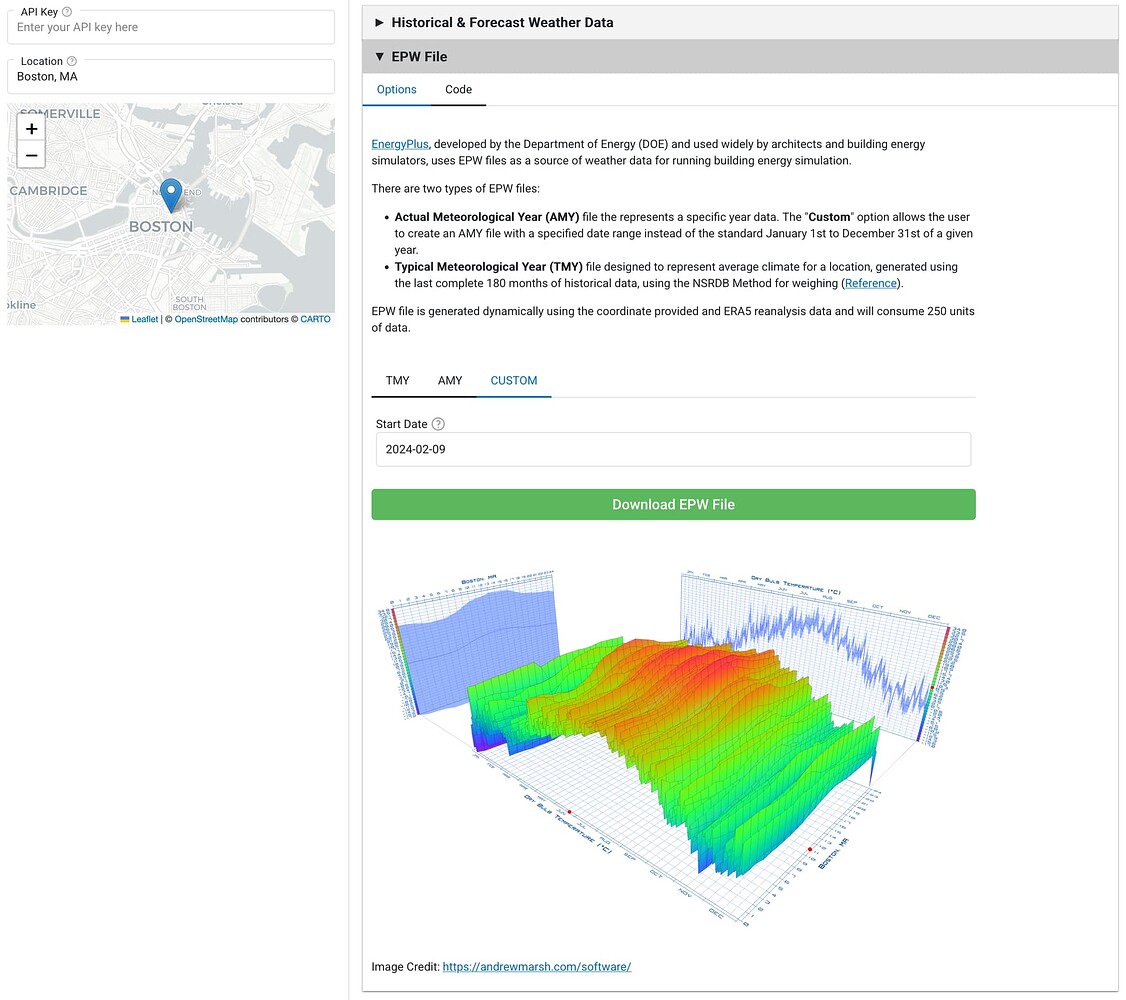Click the Location help icon
The height and width of the screenshot is (1000, 1126).
[72, 61]
